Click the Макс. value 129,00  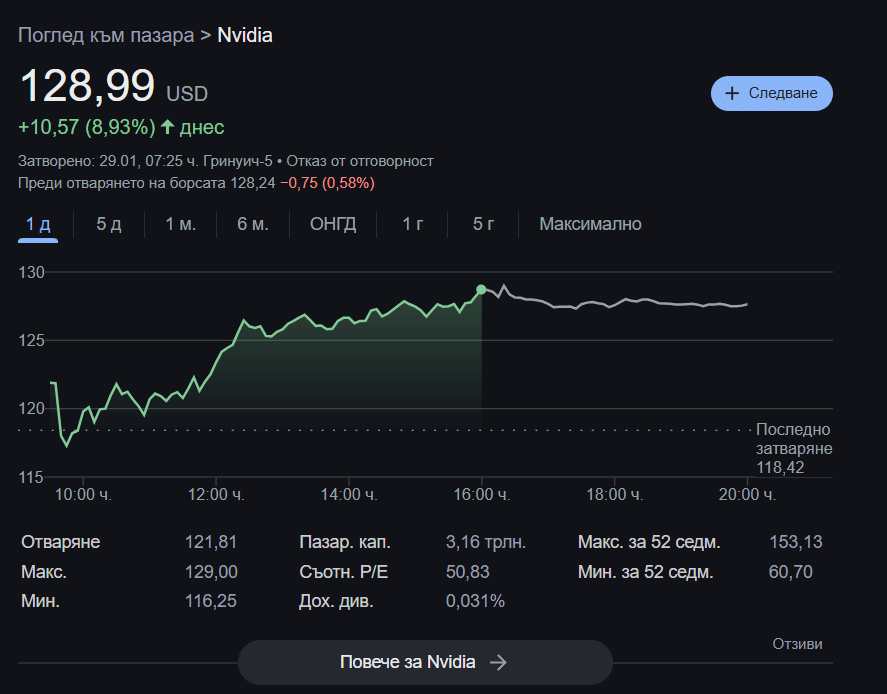pyautogui.click(x=211, y=572)
